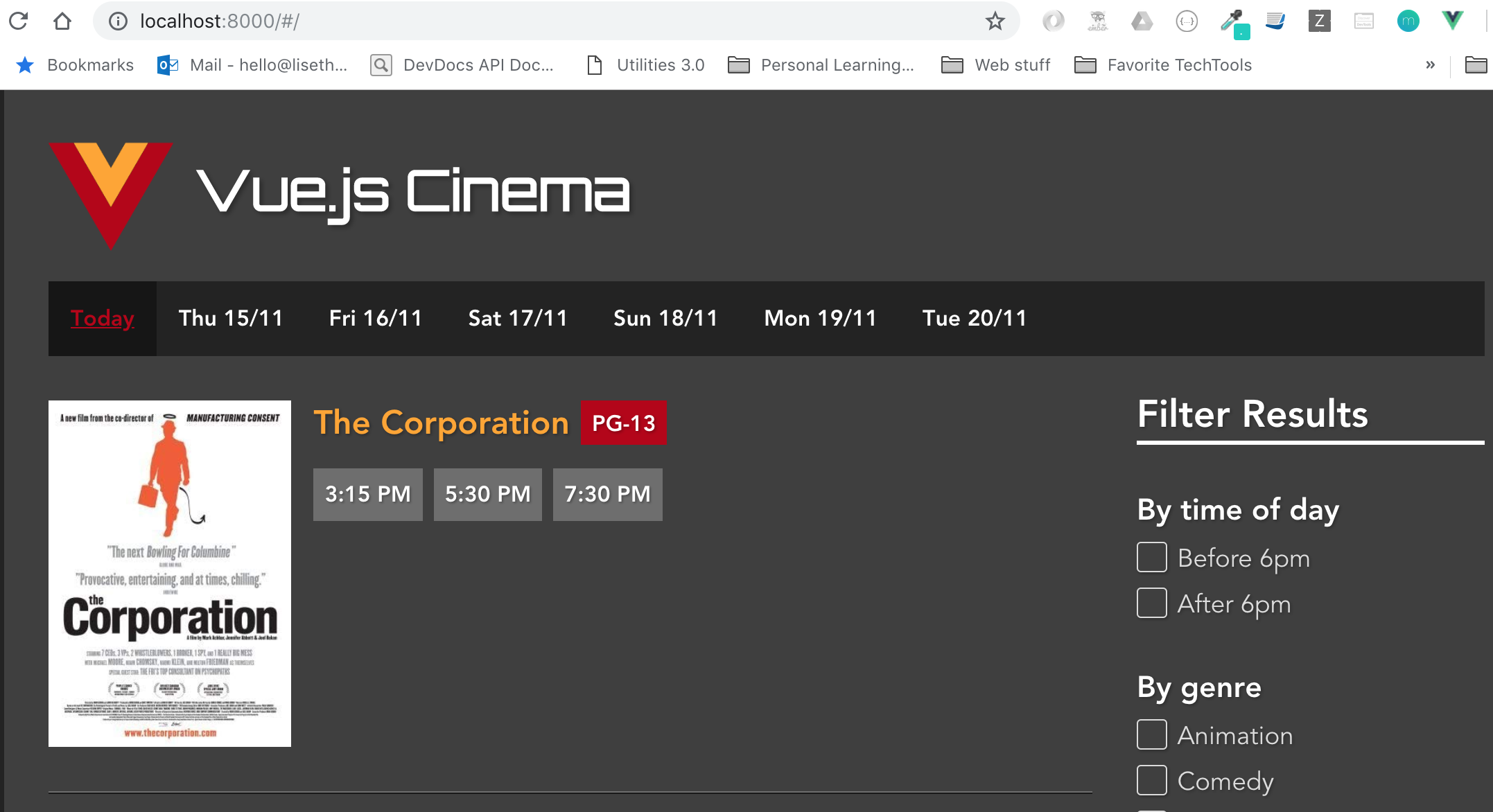Select the Today day tab
Image resolution: width=1493 pixels, height=812 pixels.
pos(103,318)
